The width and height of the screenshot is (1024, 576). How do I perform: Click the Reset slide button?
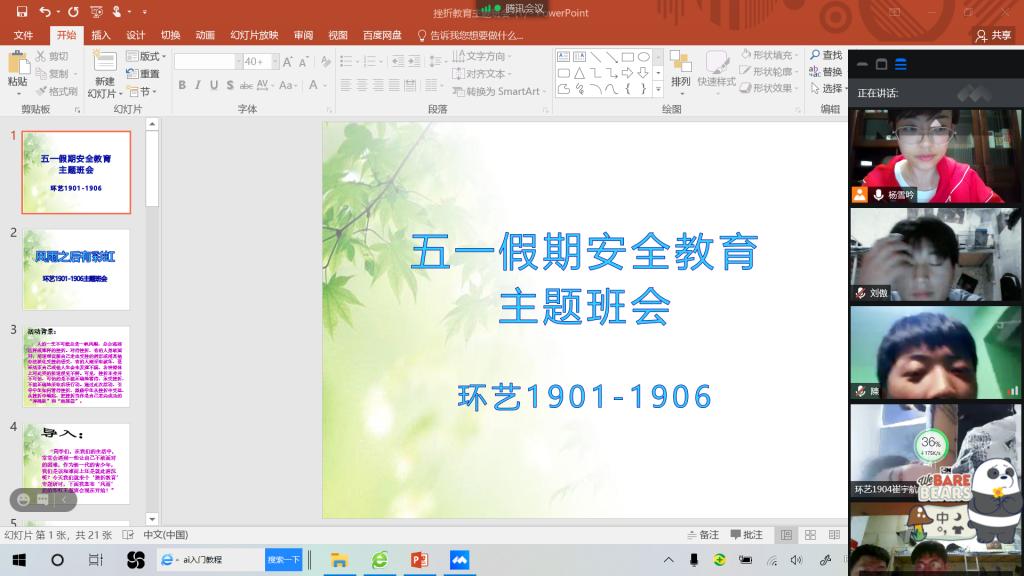[144, 73]
